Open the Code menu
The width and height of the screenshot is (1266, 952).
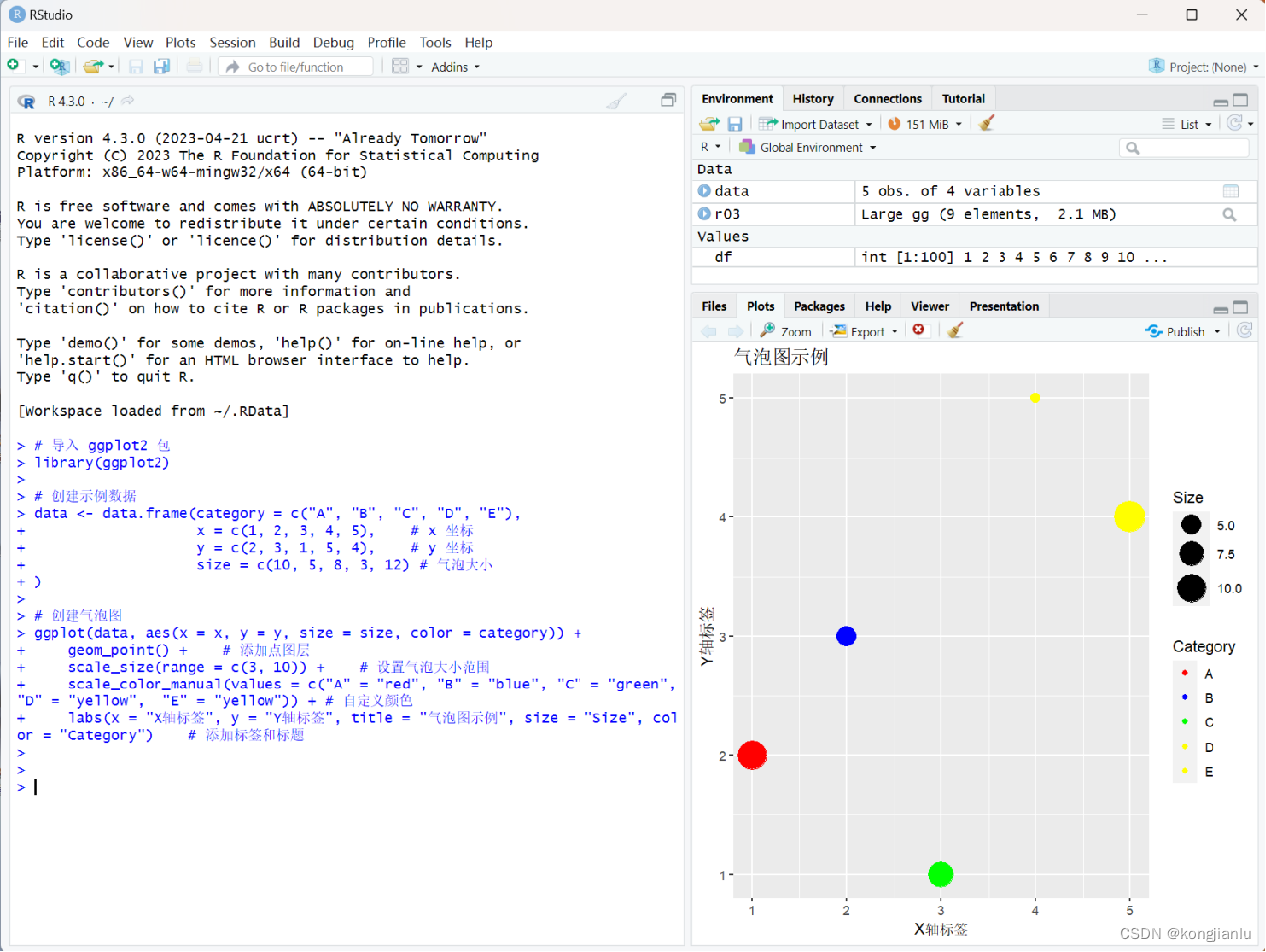93,42
